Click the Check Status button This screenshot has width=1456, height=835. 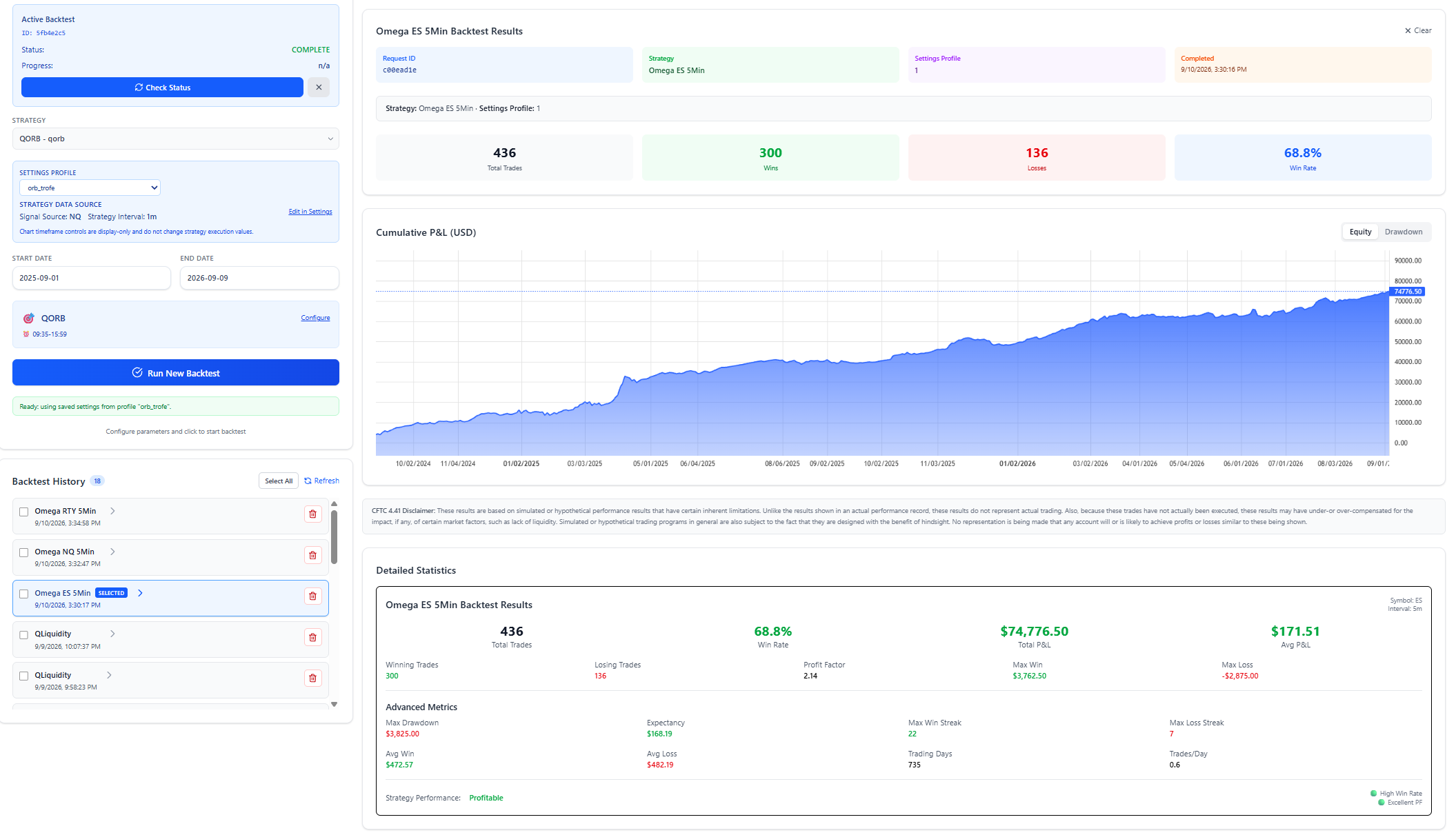click(x=162, y=88)
